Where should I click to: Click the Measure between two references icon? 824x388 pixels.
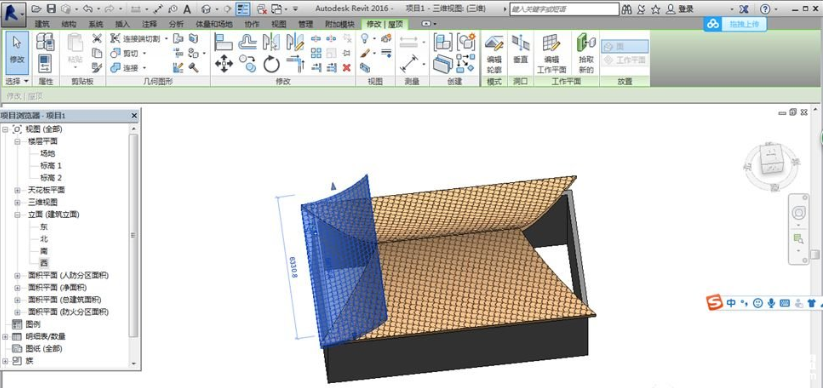(x=409, y=64)
